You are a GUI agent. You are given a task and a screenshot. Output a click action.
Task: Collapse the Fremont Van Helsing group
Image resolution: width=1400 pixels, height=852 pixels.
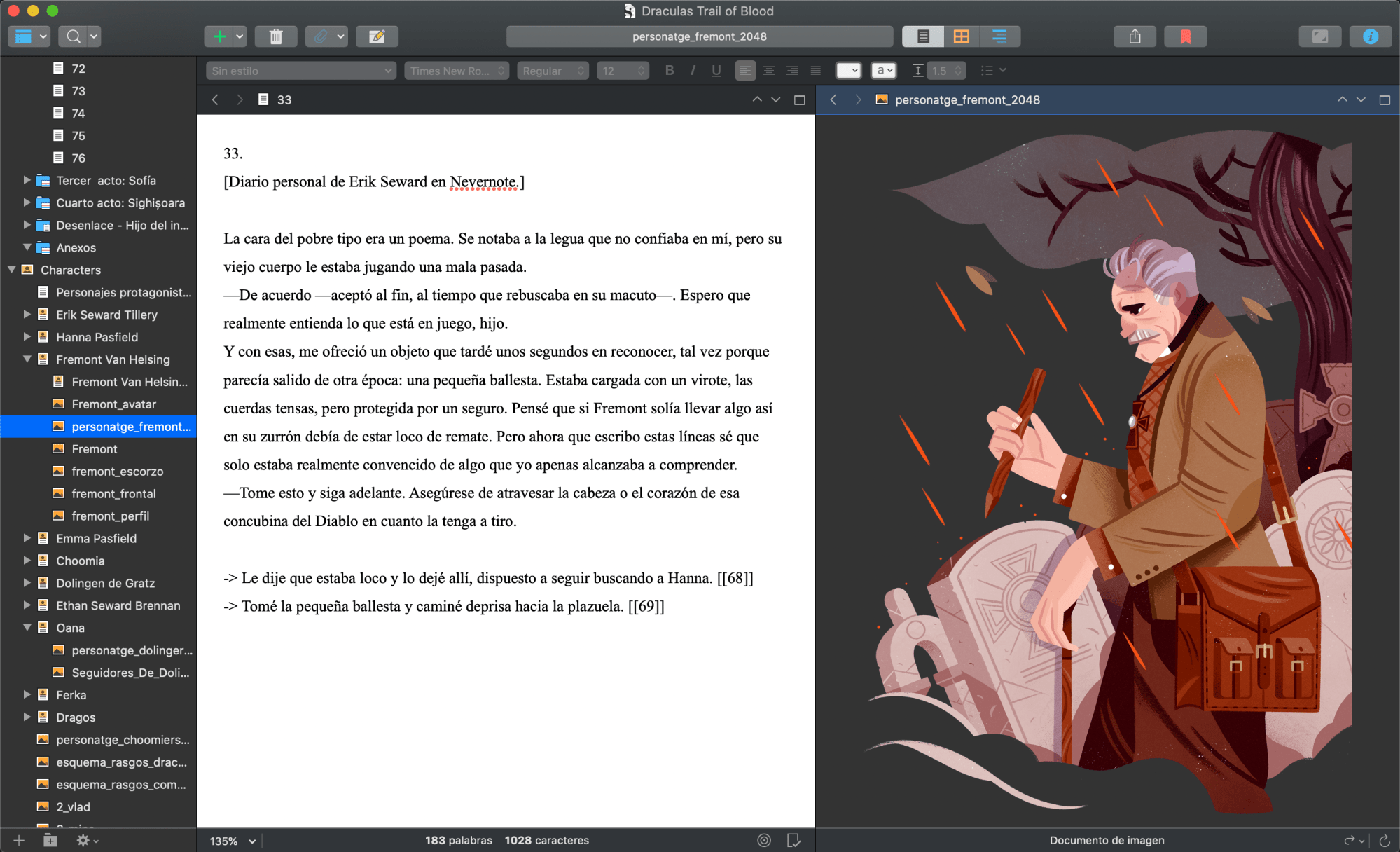point(27,359)
